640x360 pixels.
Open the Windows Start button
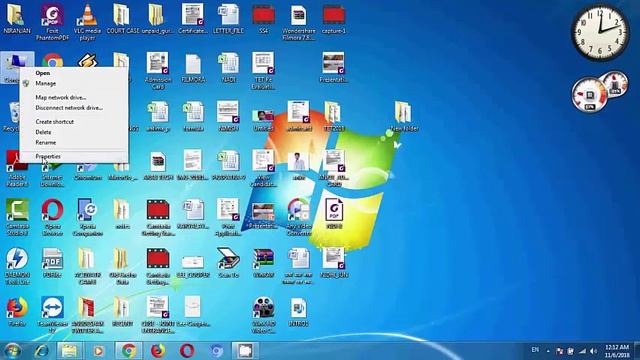[12, 351]
